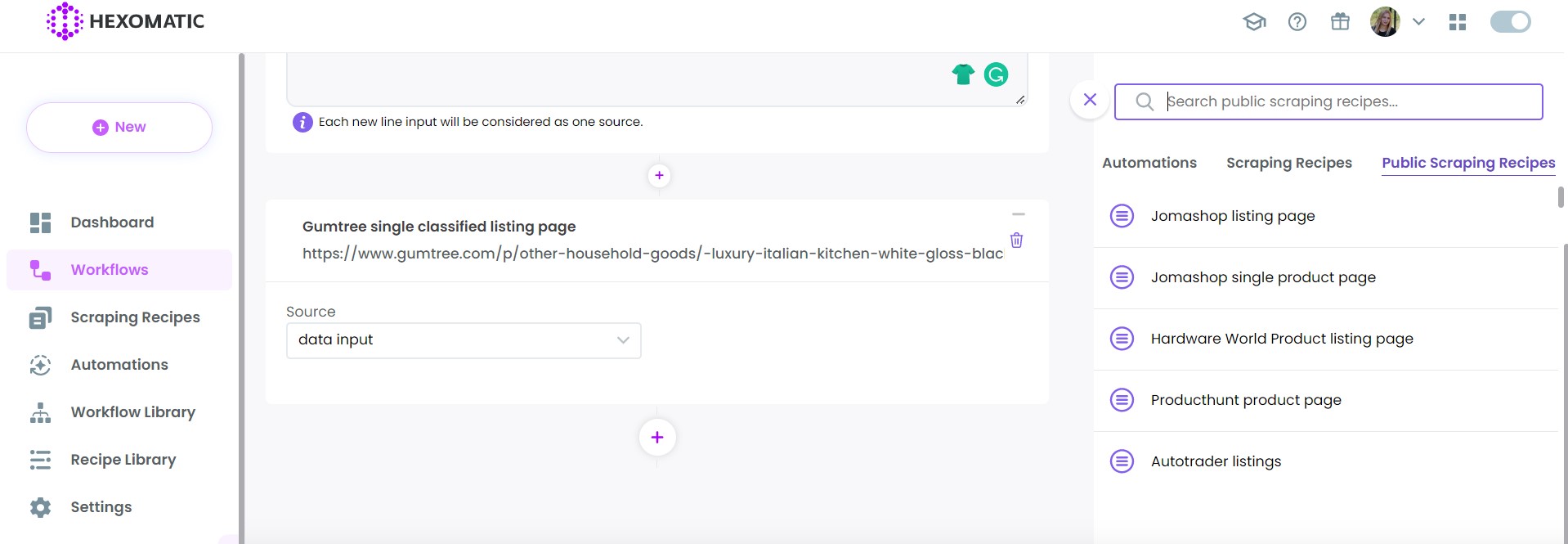Collapse the Gumtree listing page step
1568x544 pixels.
point(1018,214)
